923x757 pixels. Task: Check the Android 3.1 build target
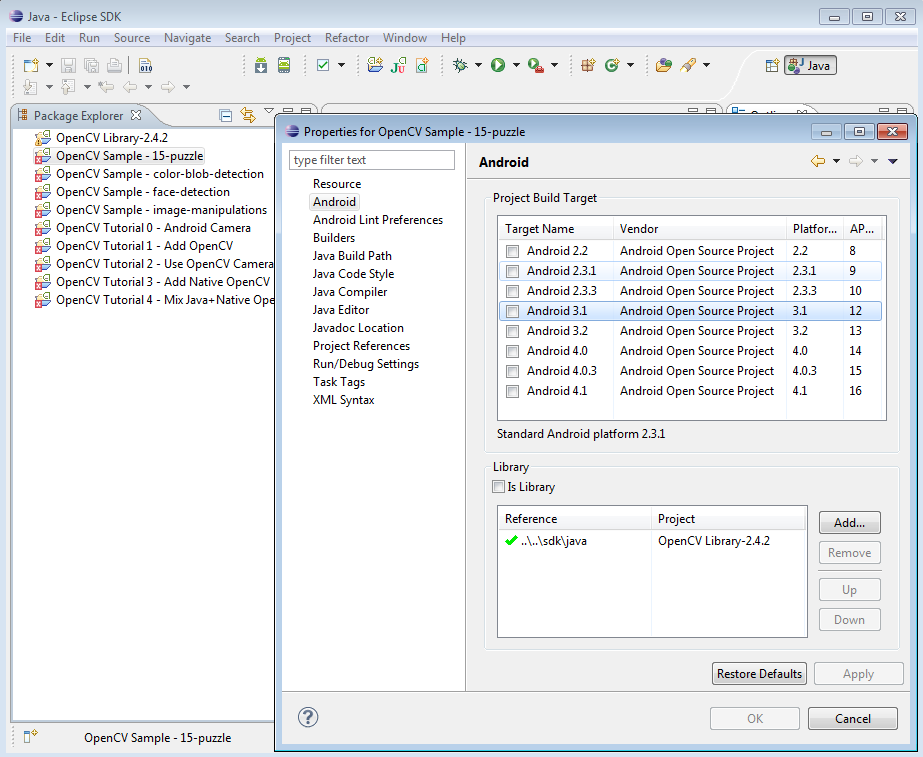click(512, 311)
